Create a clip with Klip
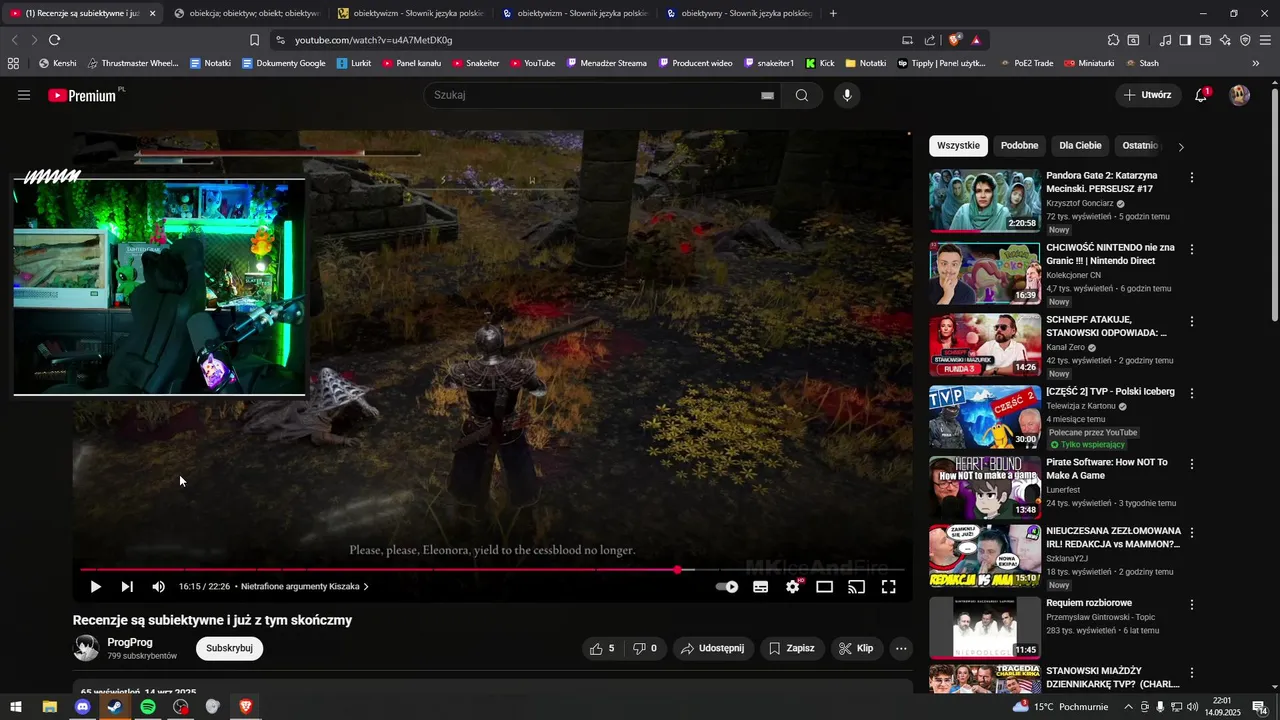The height and width of the screenshot is (720, 1280). click(856, 648)
